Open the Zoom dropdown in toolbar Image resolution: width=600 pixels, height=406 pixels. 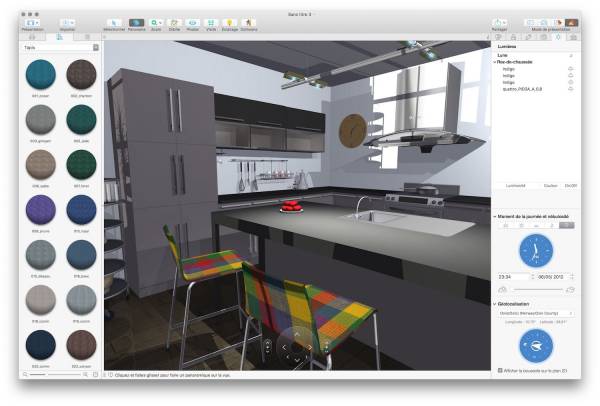156,21
